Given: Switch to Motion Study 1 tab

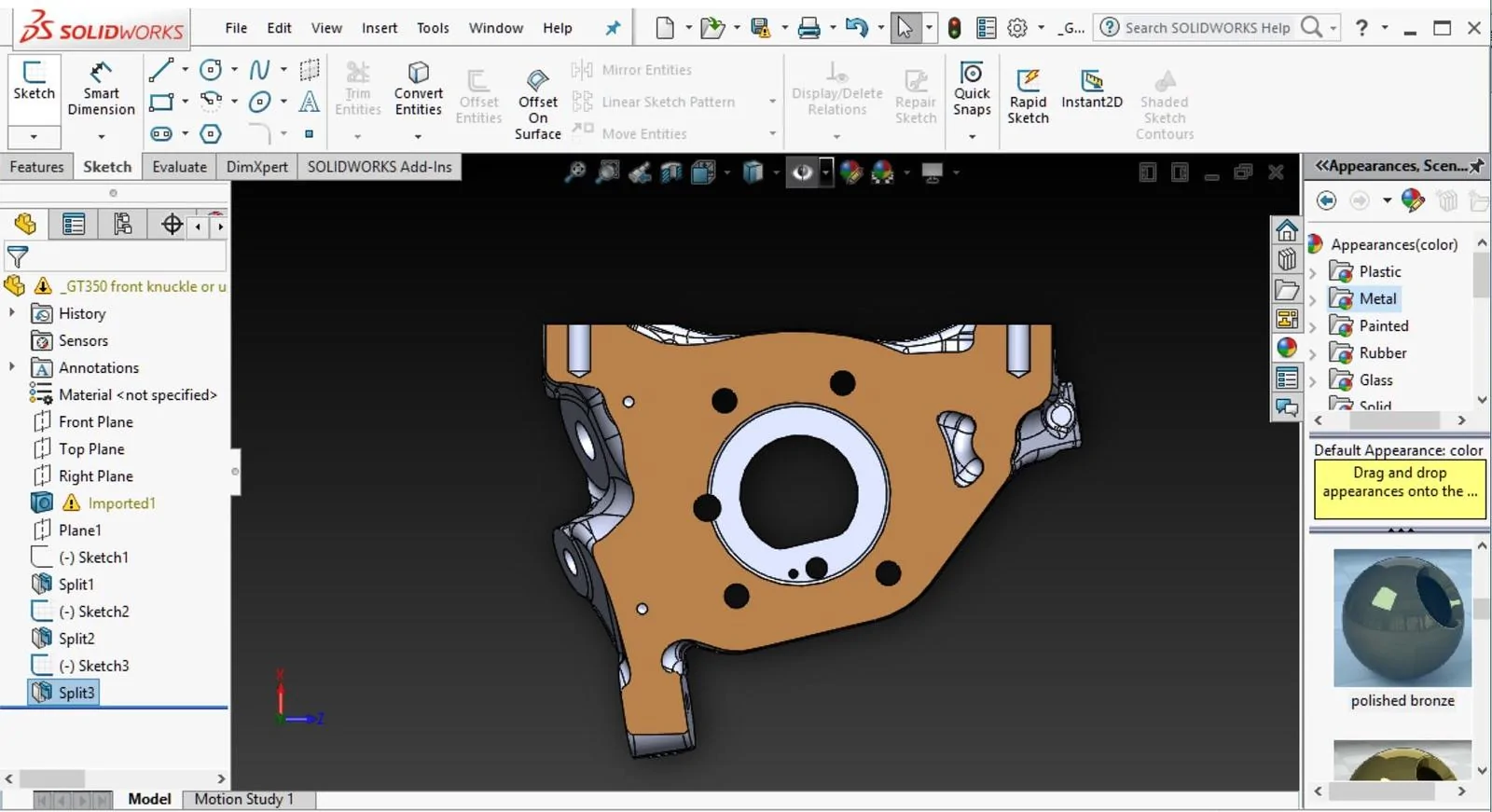Looking at the screenshot, I should [244, 799].
